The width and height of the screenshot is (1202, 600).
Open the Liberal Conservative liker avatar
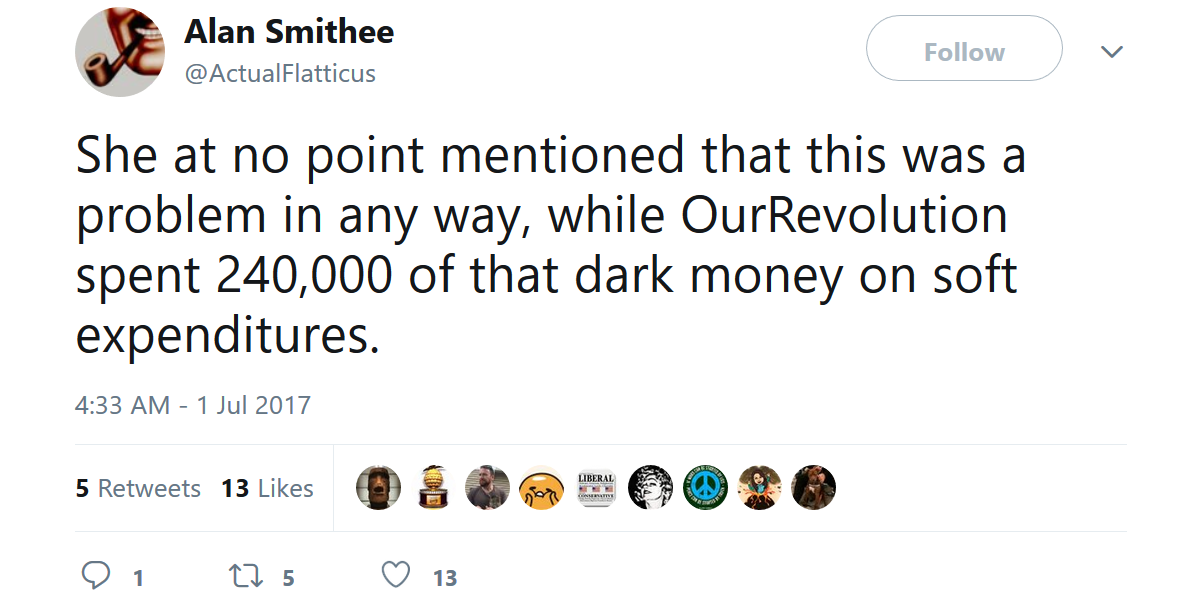(x=596, y=488)
